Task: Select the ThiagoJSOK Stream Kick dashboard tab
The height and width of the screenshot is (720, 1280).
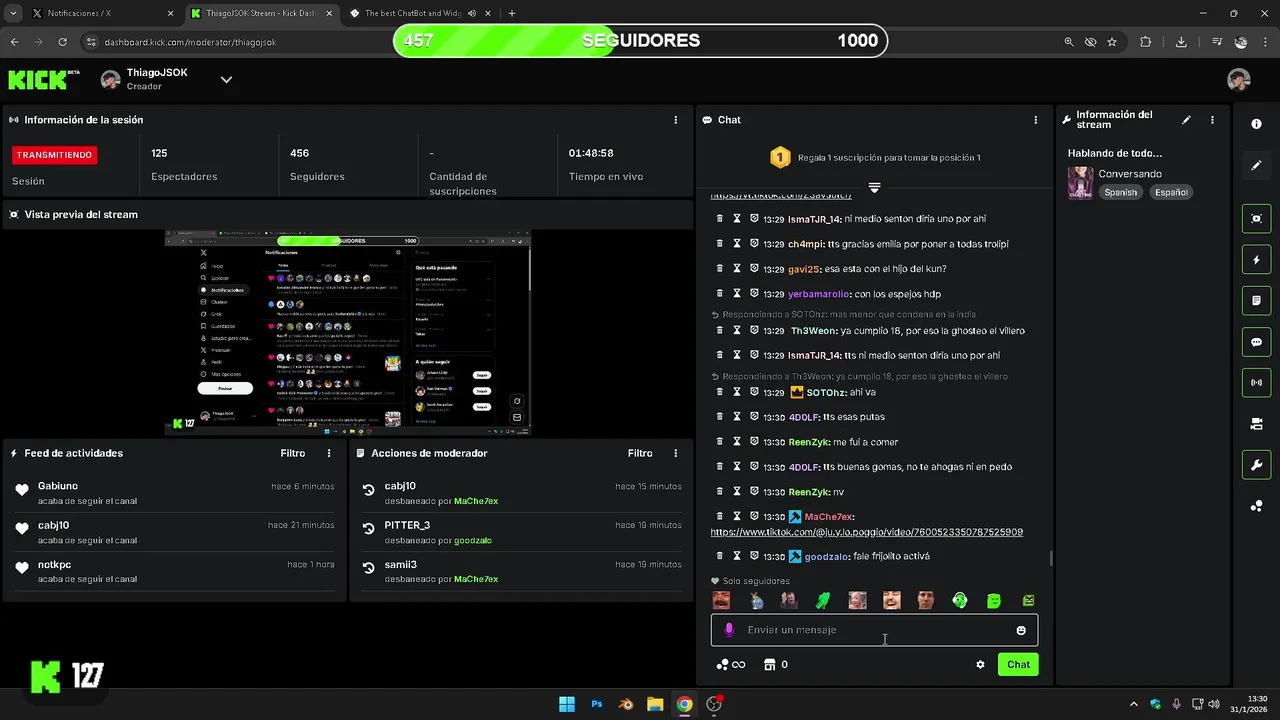Action: tap(262, 13)
